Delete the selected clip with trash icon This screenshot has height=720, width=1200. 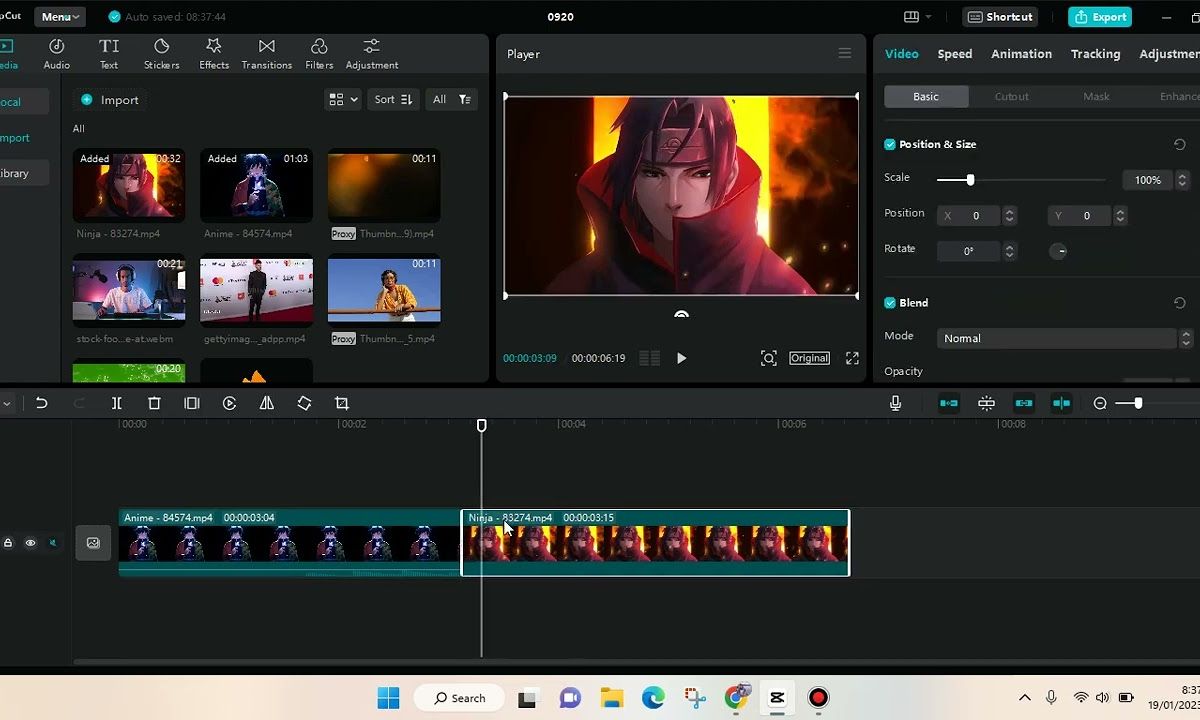pyautogui.click(x=154, y=403)
